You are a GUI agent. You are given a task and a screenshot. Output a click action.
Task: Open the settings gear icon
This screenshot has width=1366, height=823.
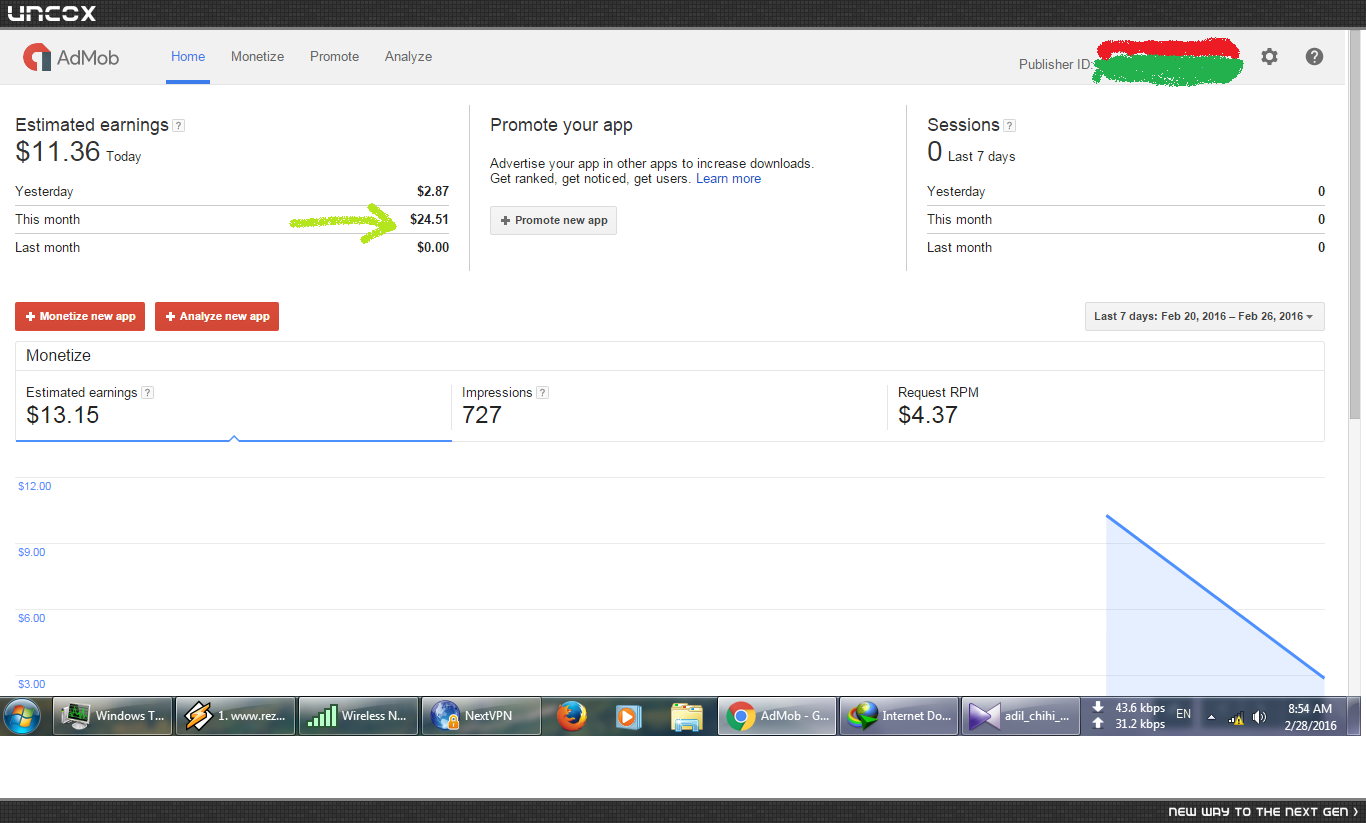[1269, 57]
